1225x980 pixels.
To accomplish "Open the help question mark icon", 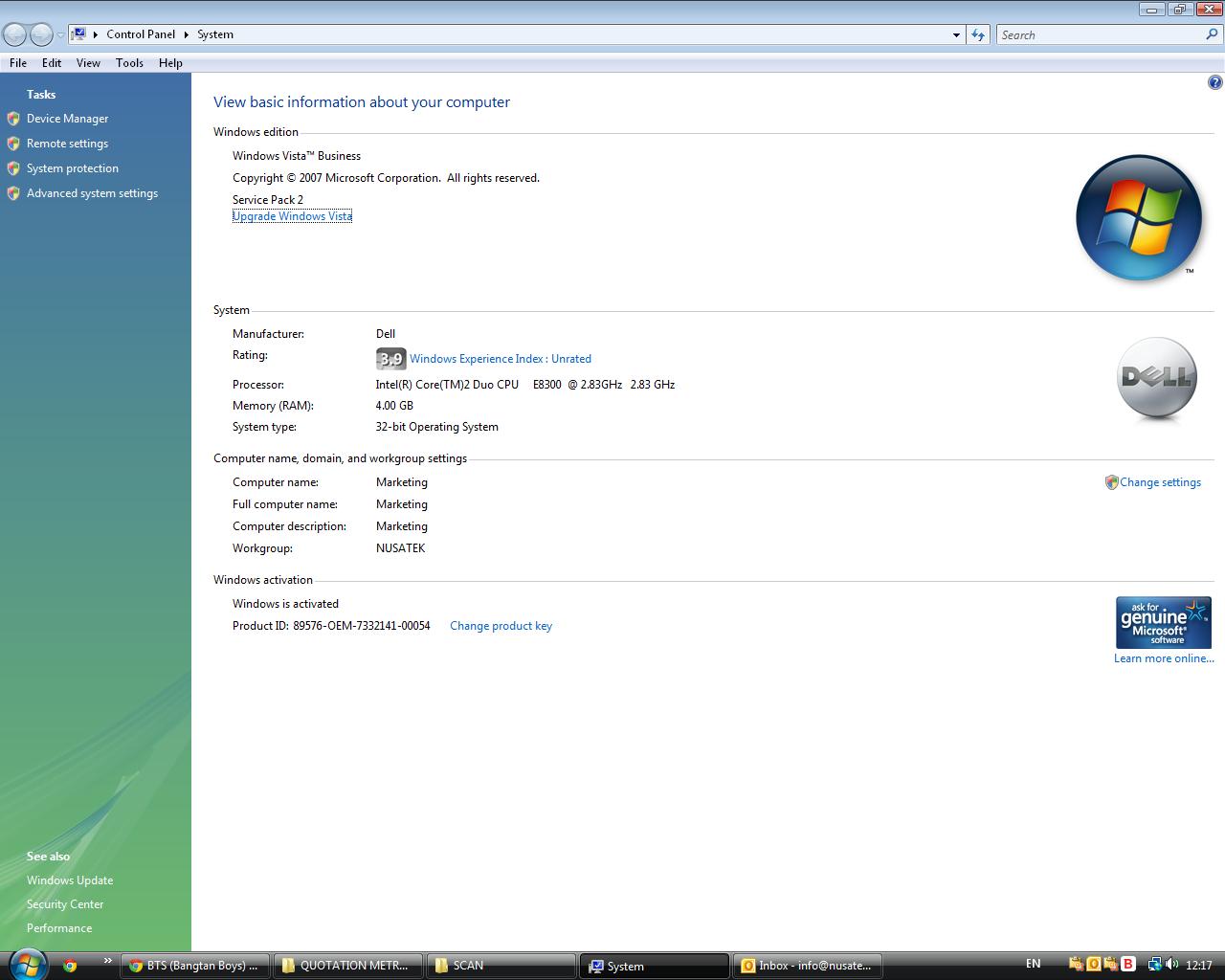I will coord(1214,82).
